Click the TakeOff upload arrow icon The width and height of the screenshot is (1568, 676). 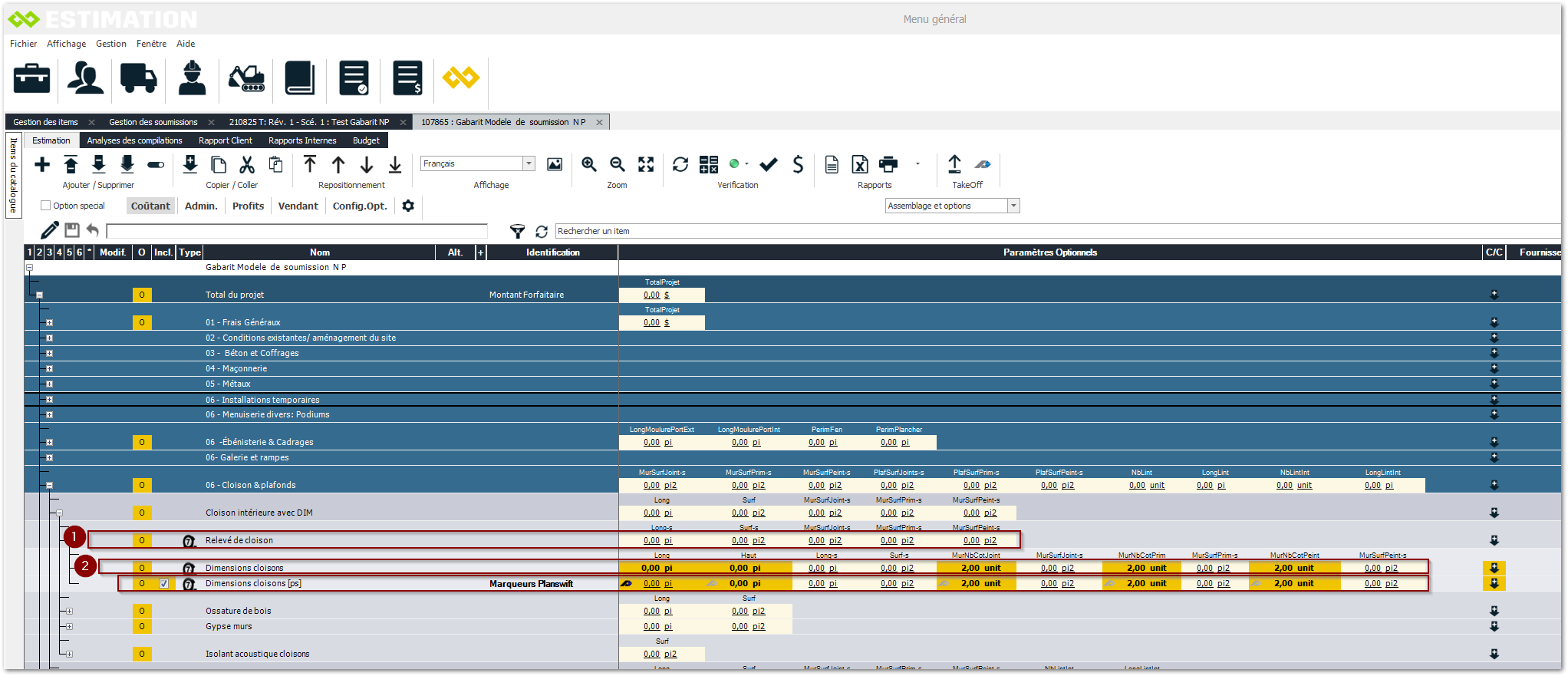954,163
